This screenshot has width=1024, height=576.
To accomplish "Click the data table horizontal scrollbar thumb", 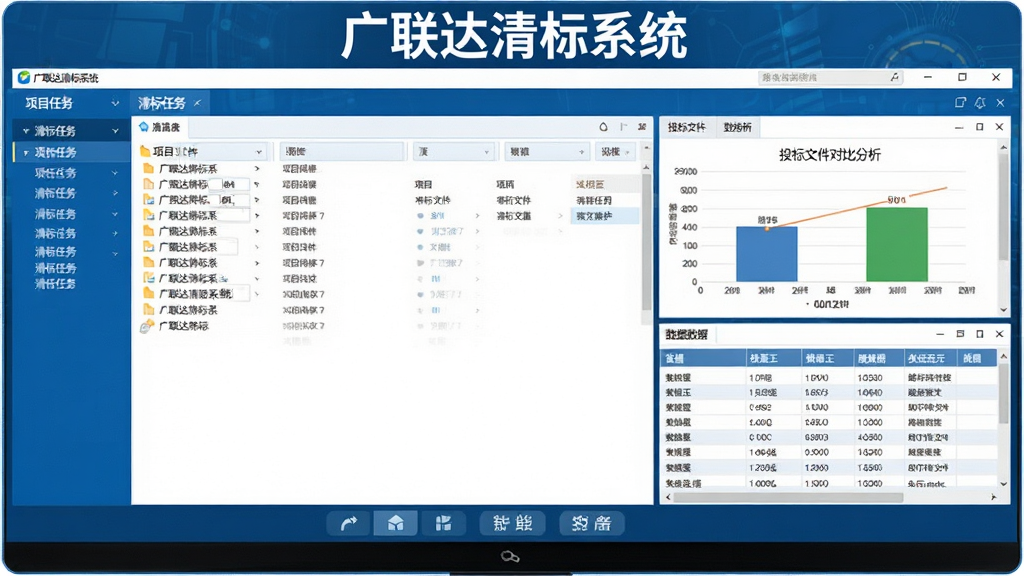I will tap(789, 498).
